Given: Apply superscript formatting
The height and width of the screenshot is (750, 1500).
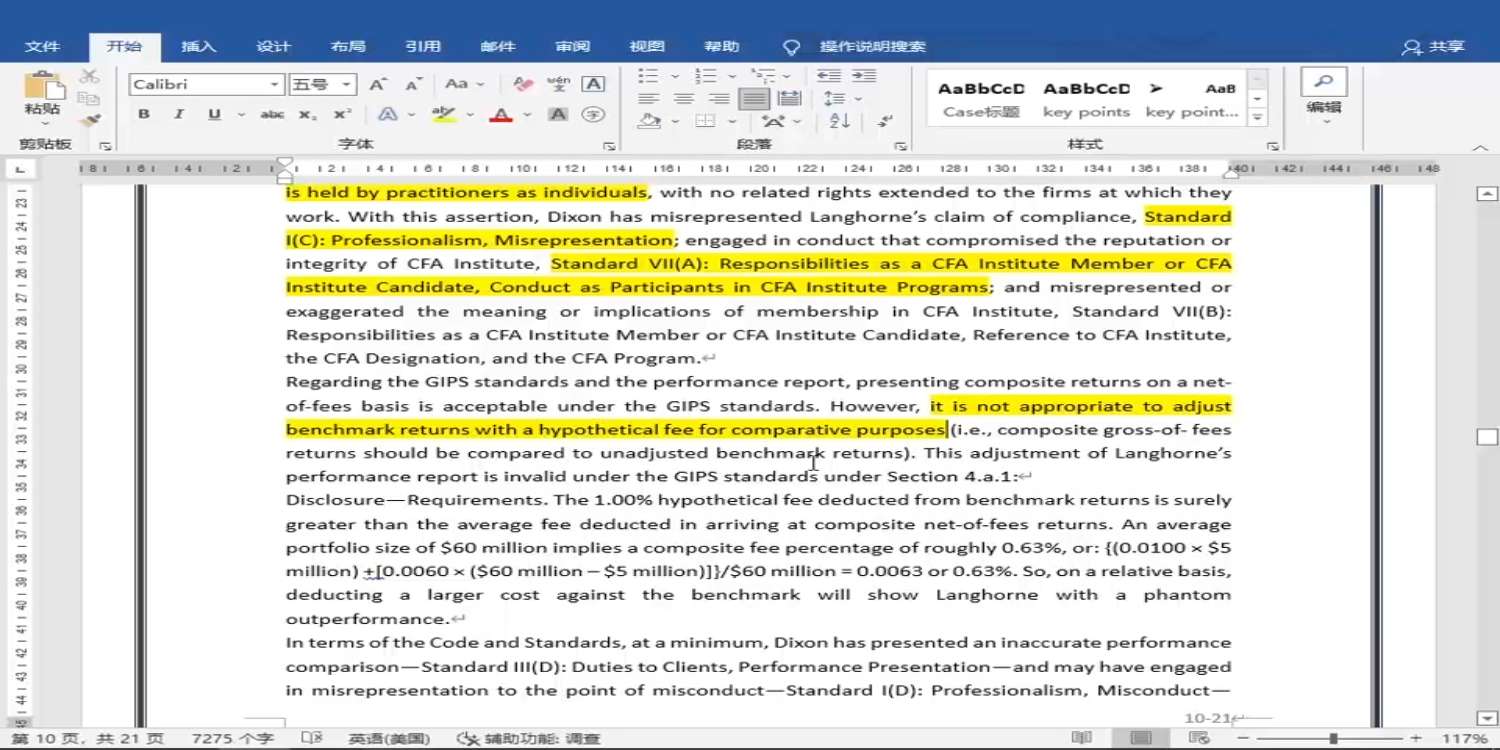Looking at the screenshot, I should point(342,114).
